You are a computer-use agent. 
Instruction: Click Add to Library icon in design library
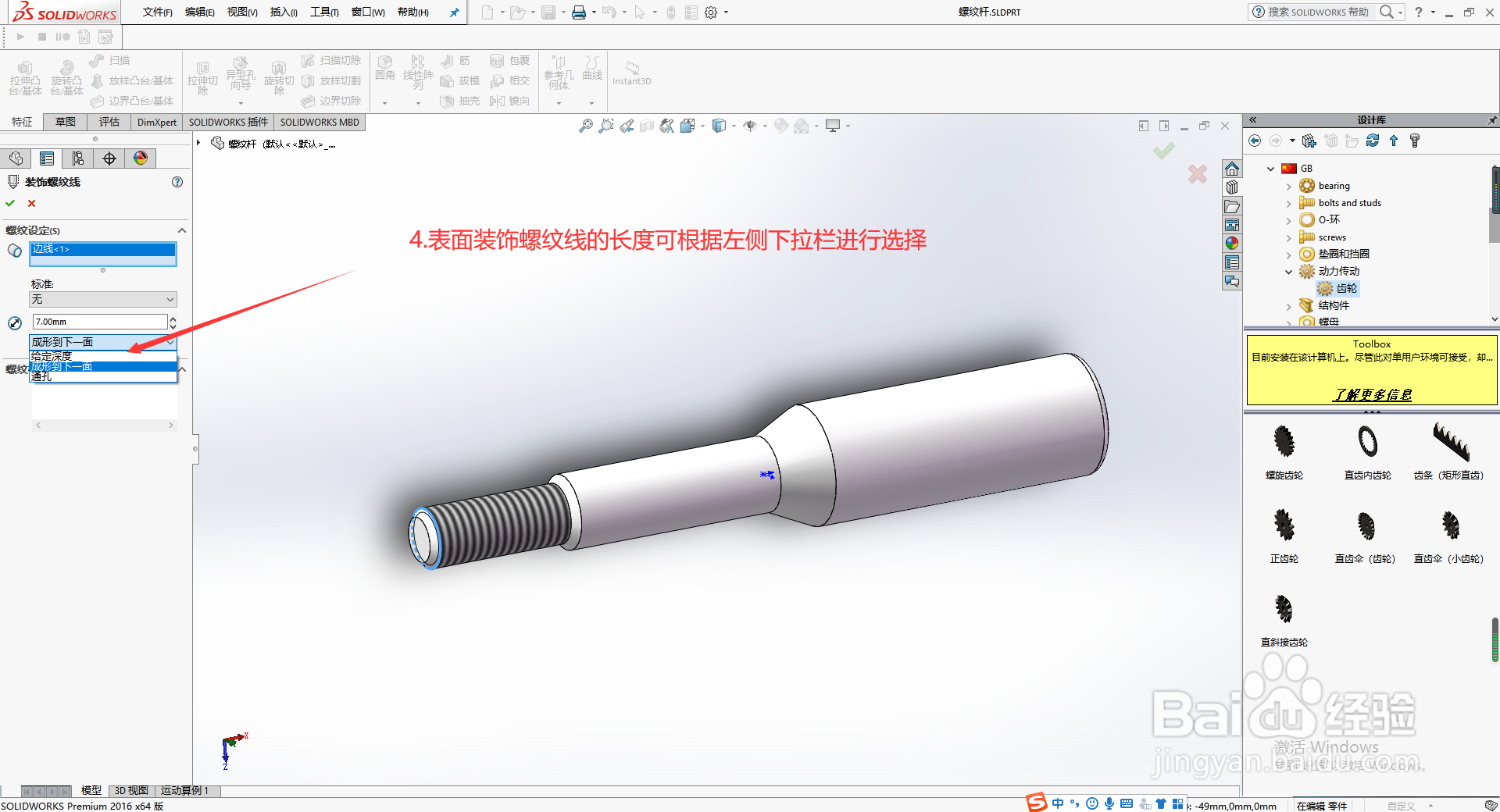click(1309, 141)
